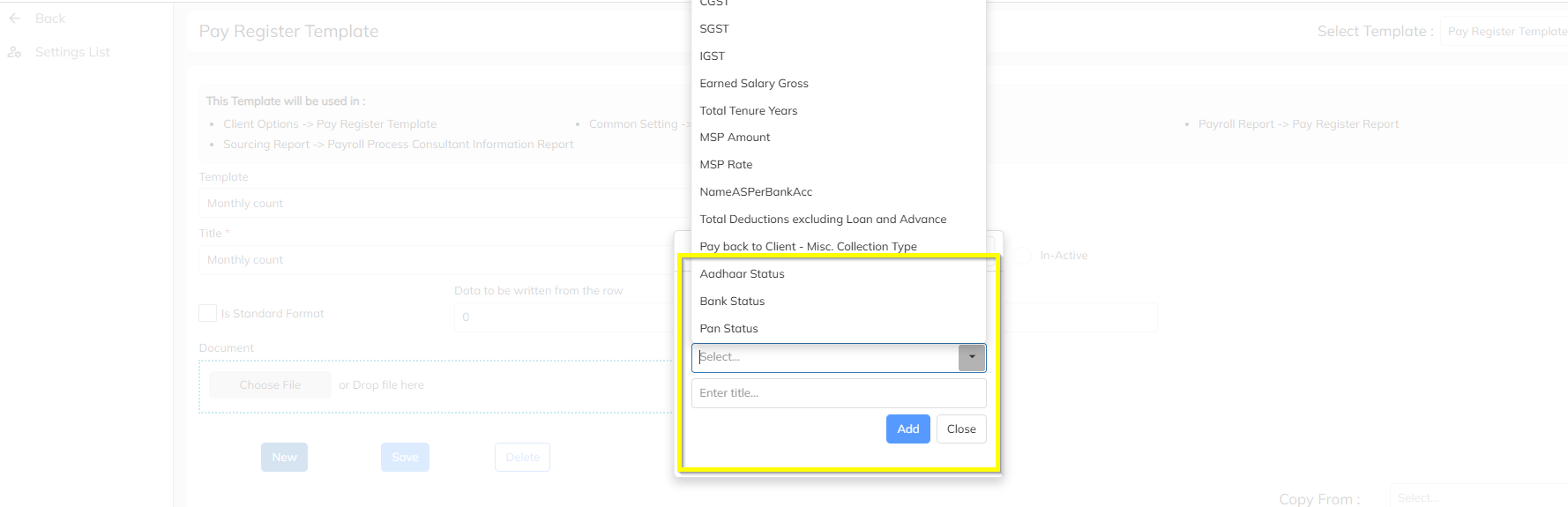Click the Choose File button
The height and width of the screenshot is (507, 1568).
point(270,385)
